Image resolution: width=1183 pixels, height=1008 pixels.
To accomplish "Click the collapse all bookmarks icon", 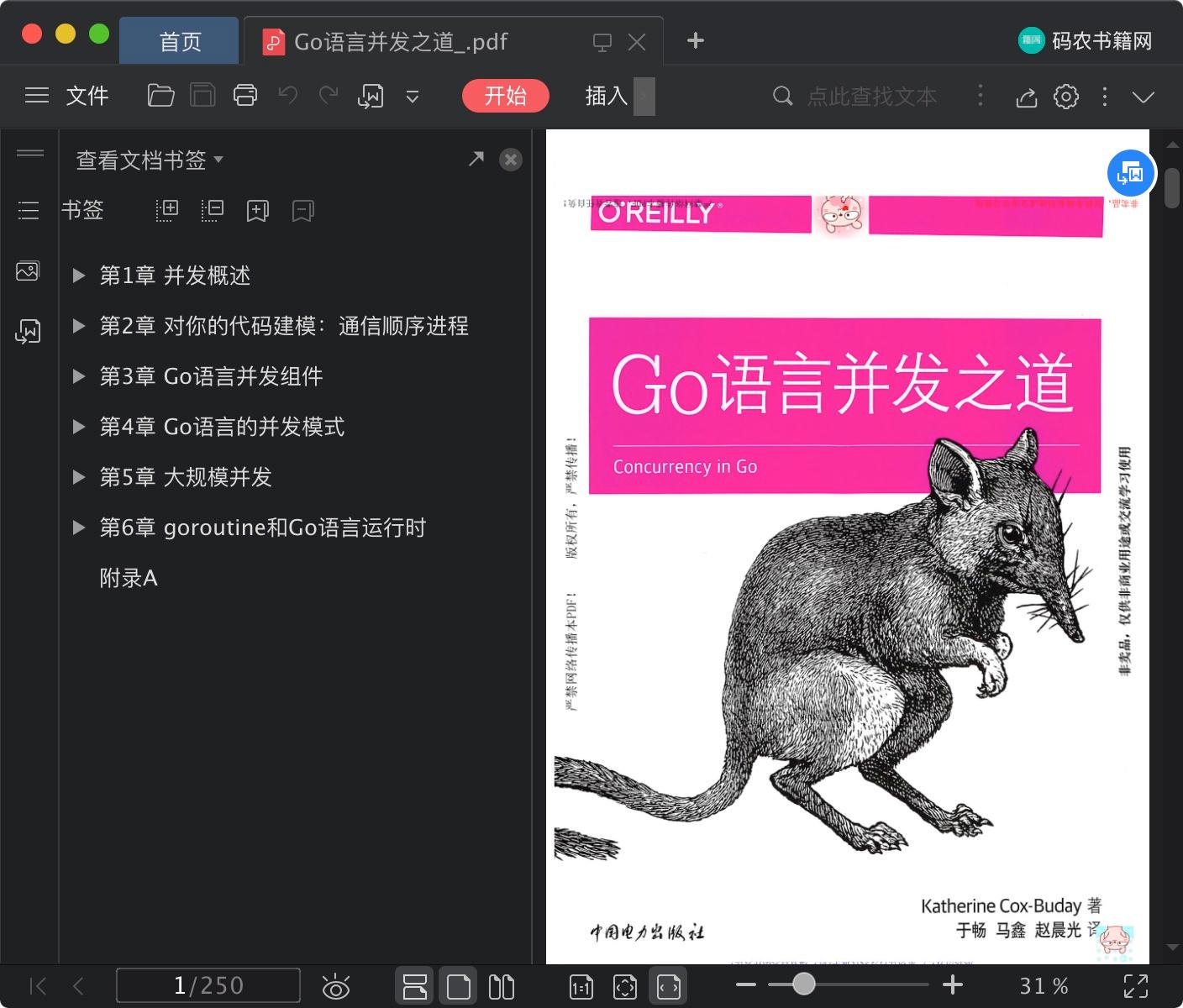I will coord(213,210).
